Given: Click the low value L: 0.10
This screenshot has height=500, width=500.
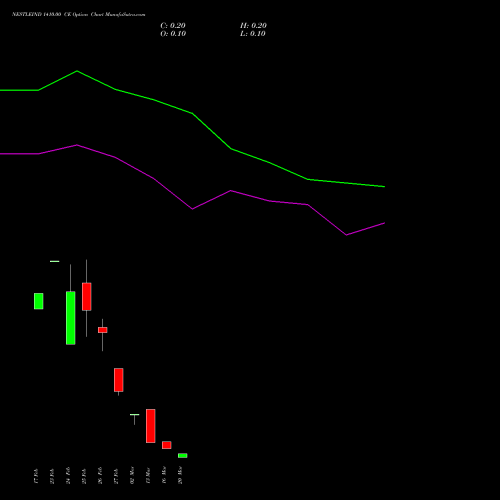Looking at the screenshot, I should tap(253, 34).
